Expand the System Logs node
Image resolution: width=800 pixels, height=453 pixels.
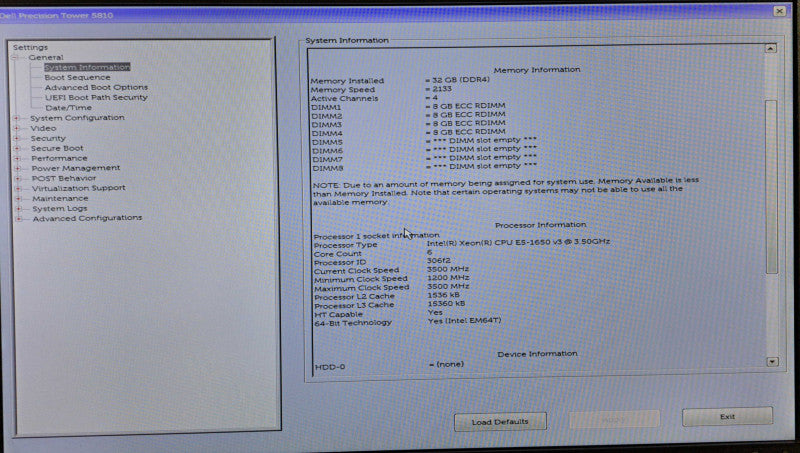[x=19, y=209]
